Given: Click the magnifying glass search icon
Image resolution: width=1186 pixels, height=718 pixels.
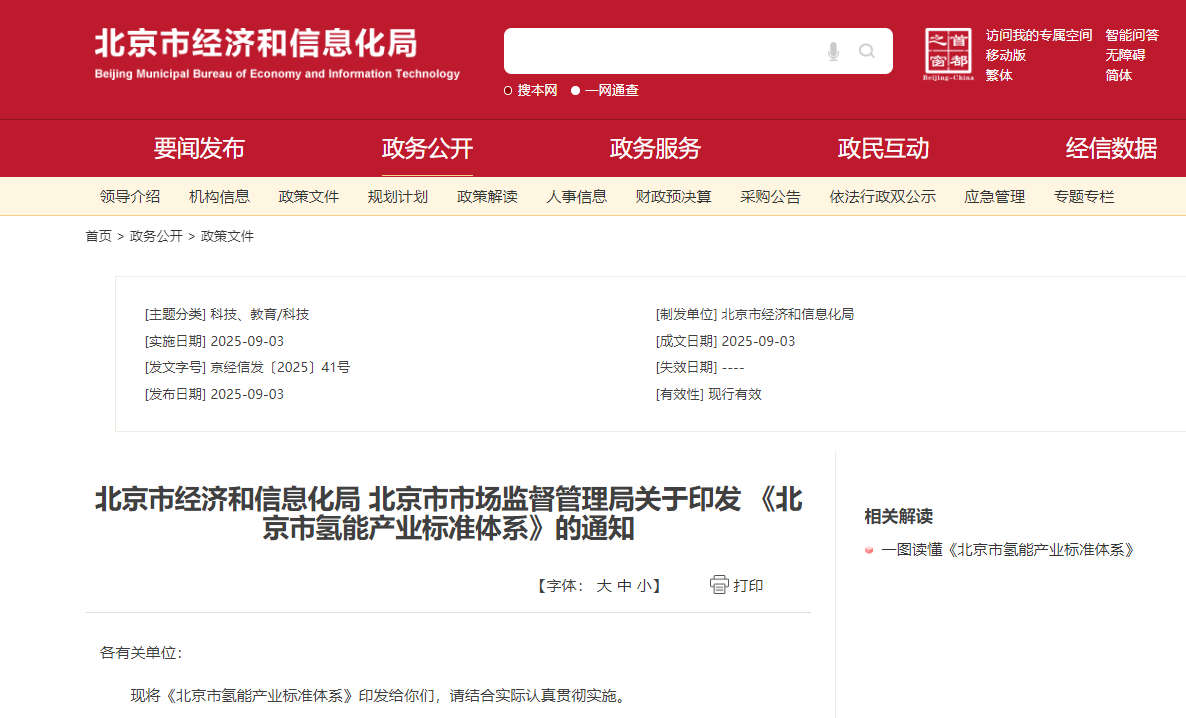Looking at the screenshot, I should [x=867, y=51].
